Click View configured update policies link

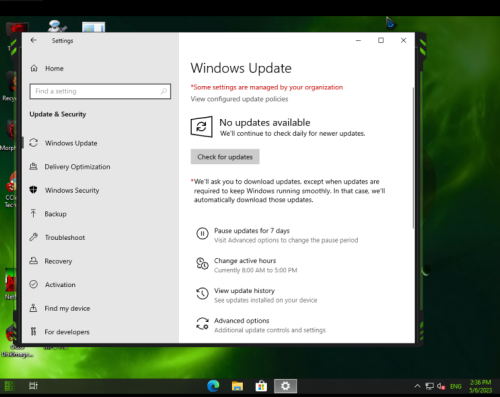click(239, 99)
